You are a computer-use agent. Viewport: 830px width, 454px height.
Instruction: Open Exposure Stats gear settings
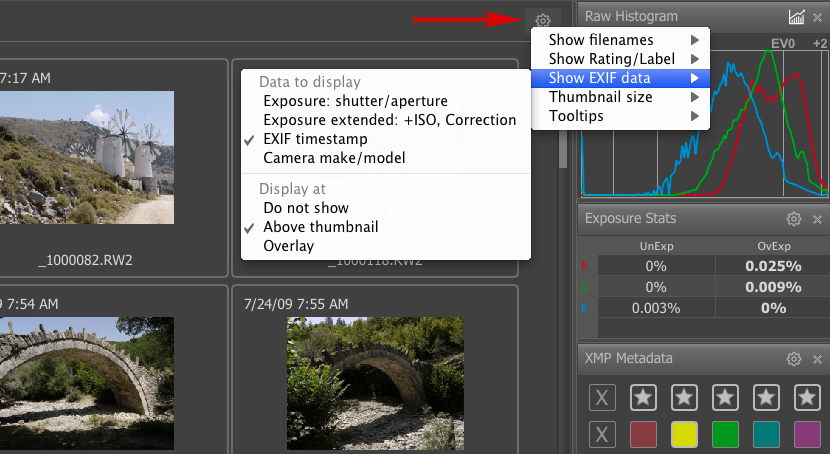click(x=794, y=218)
